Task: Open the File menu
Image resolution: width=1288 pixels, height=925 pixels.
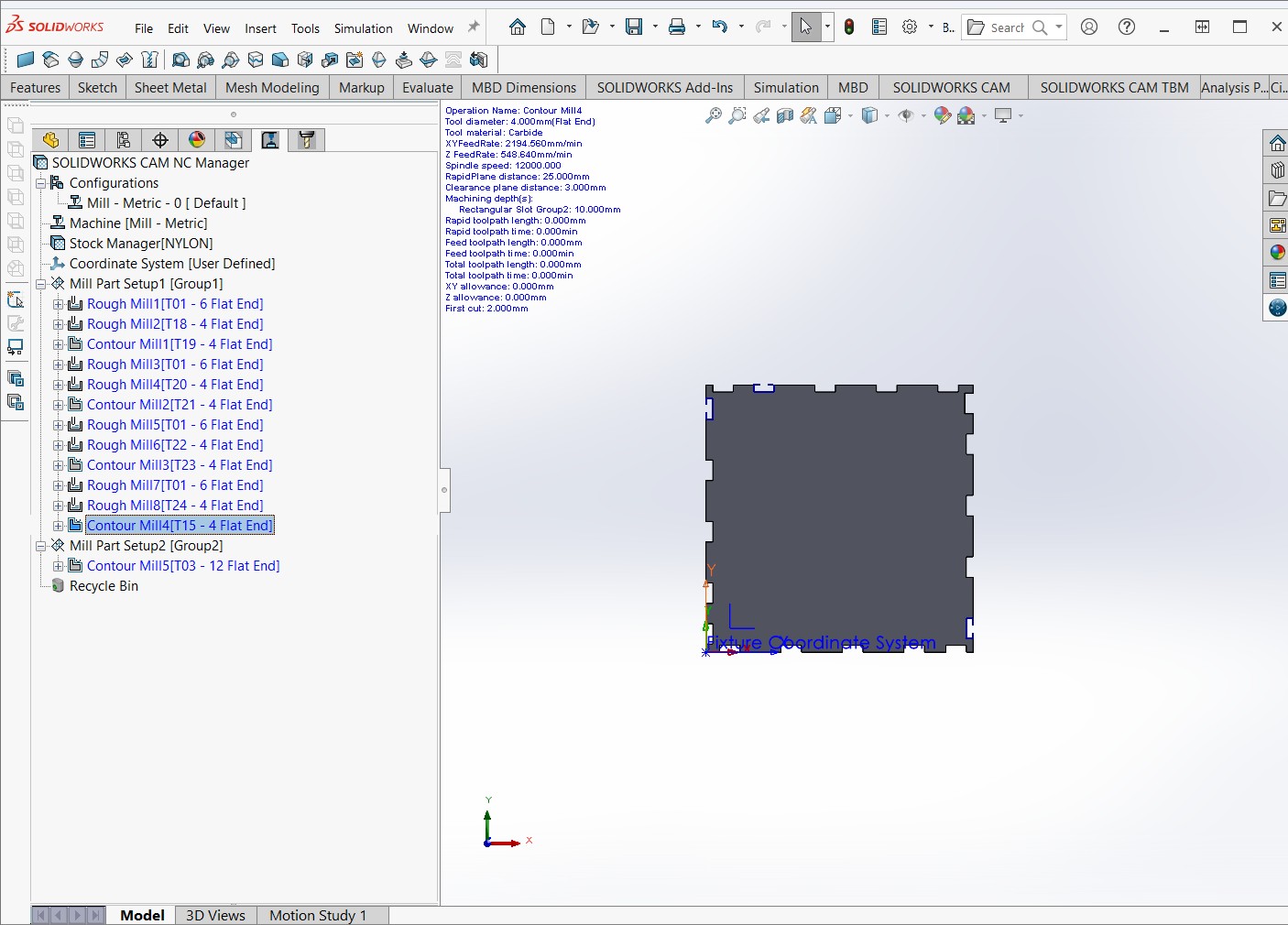Action: pos(144,28)
